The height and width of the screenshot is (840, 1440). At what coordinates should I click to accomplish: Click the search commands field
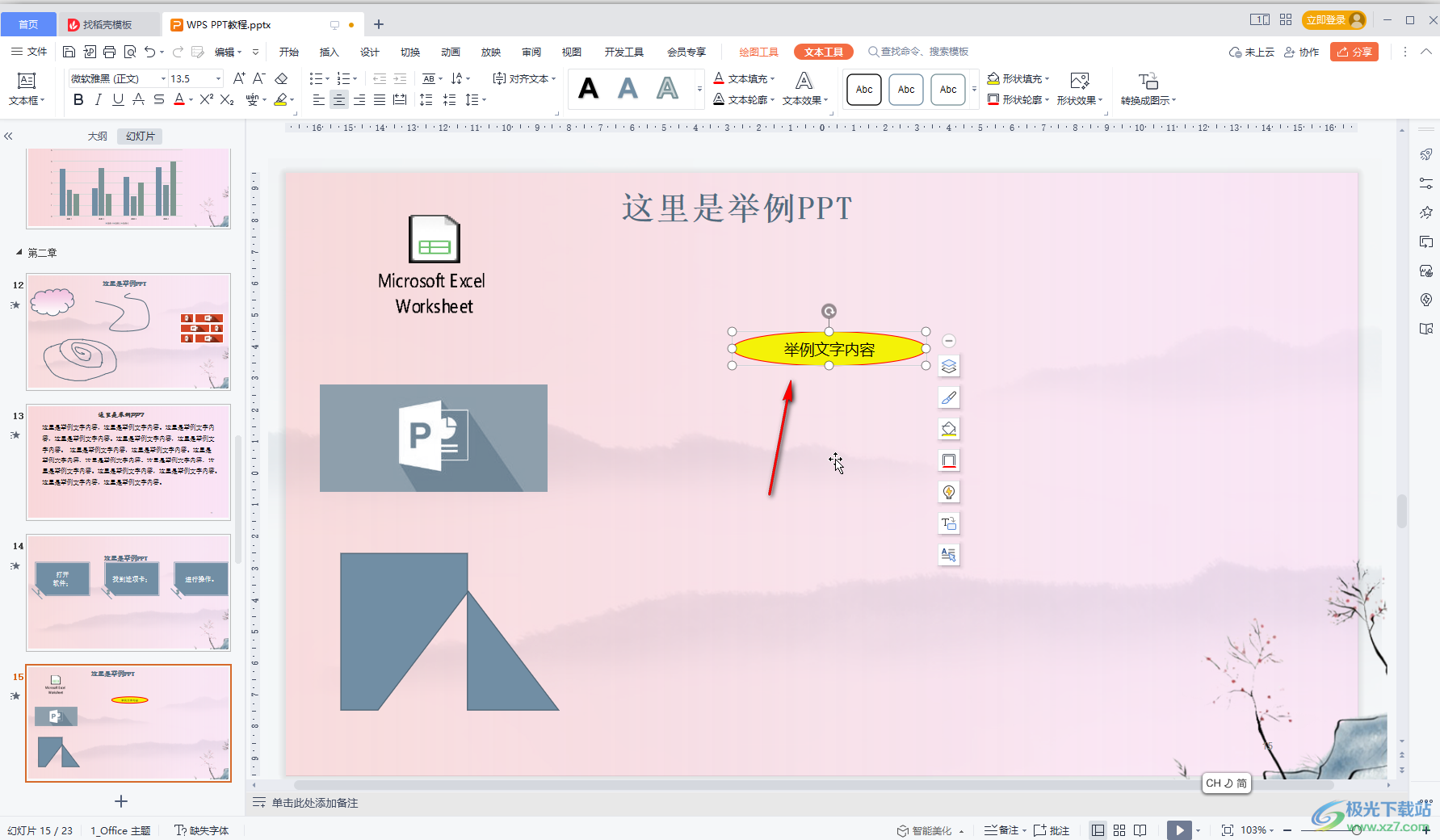click(918, 52)
